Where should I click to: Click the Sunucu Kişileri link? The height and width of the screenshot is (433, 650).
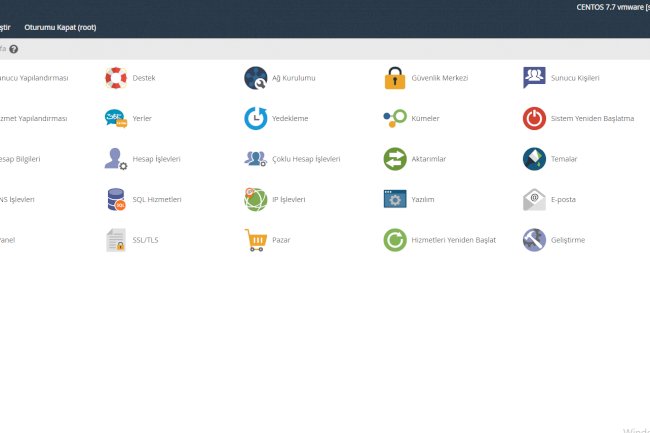(575, 78)
